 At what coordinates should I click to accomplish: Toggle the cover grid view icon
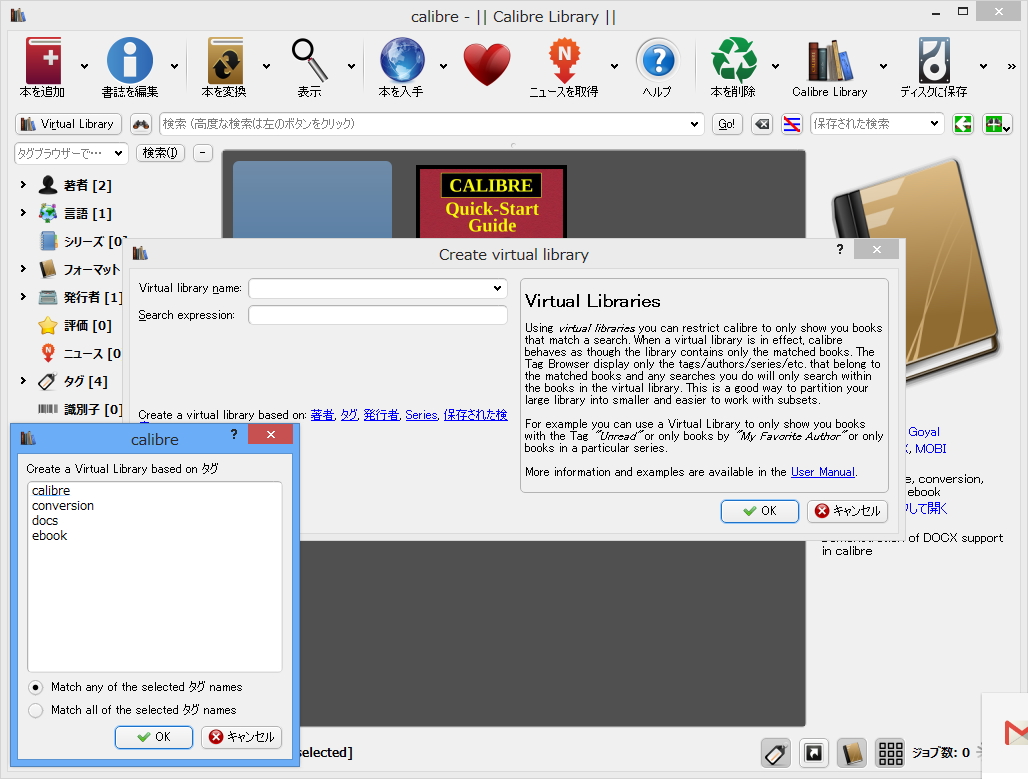coord(889,752)
